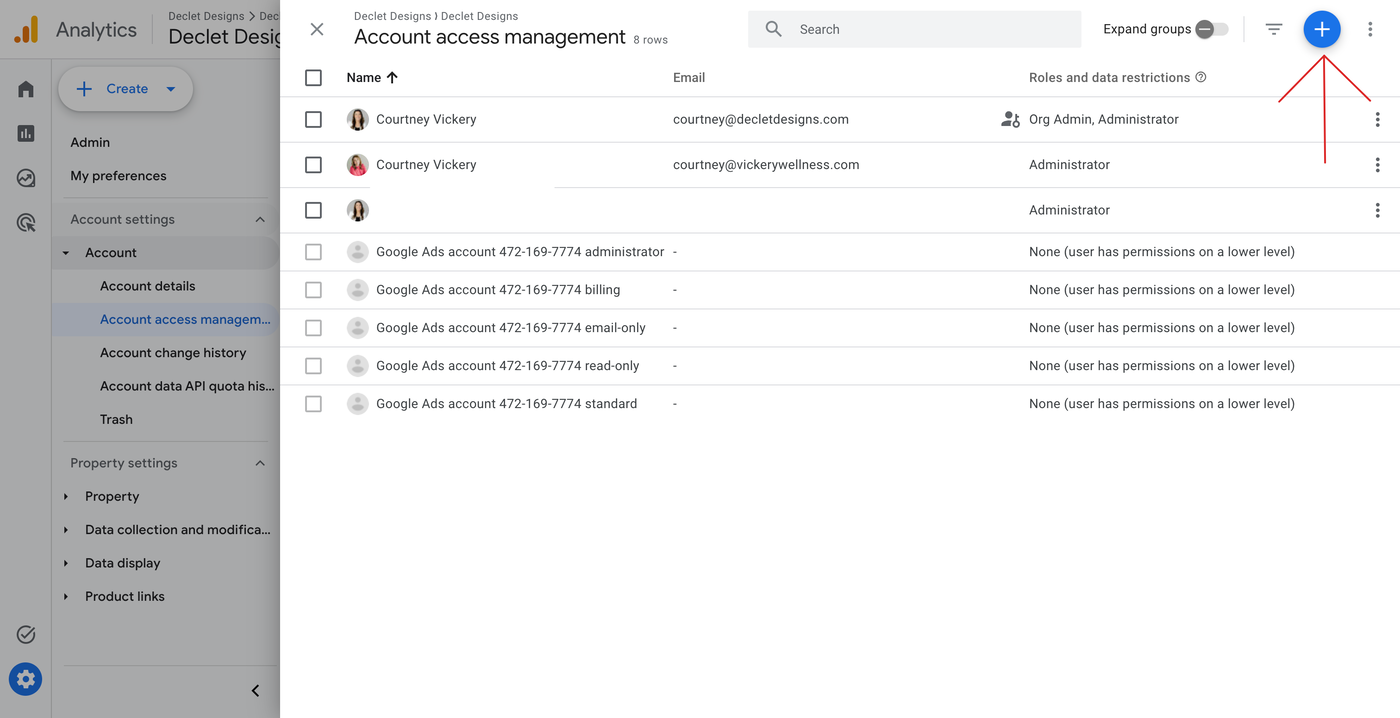Check the select-all checkbox in header
Viewport: 1400px width, 718px height.
tap(313, 78)
